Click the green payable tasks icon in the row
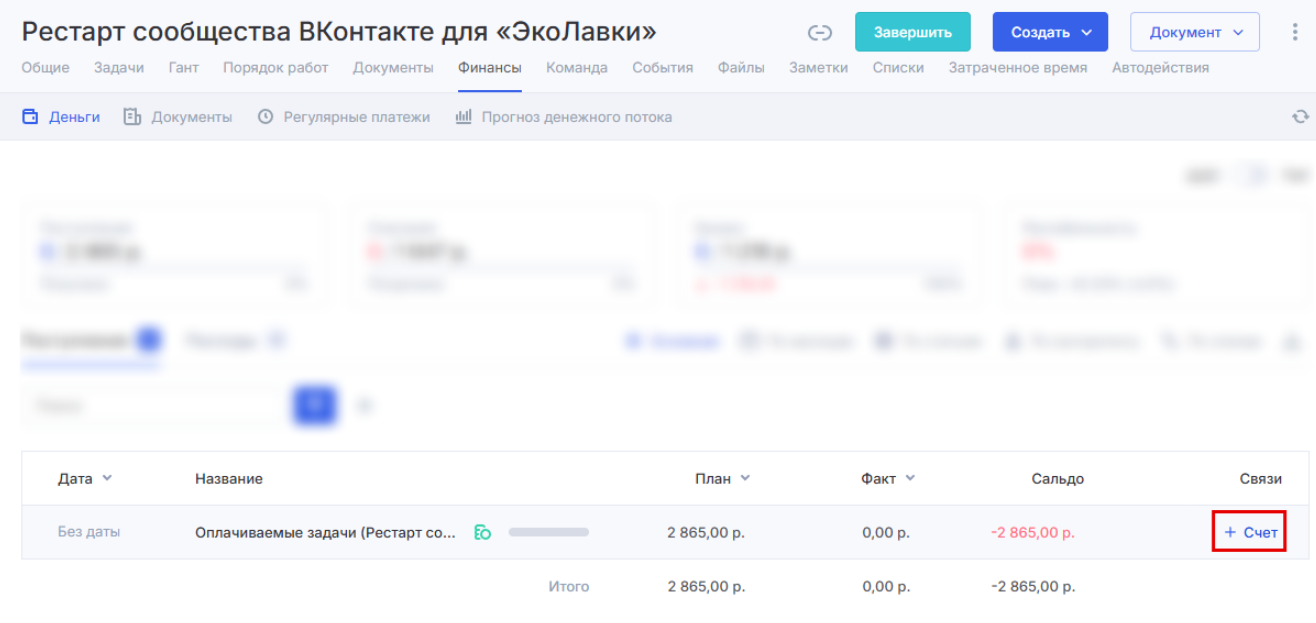Screen dimensions: 1316x623 [482, 532]
